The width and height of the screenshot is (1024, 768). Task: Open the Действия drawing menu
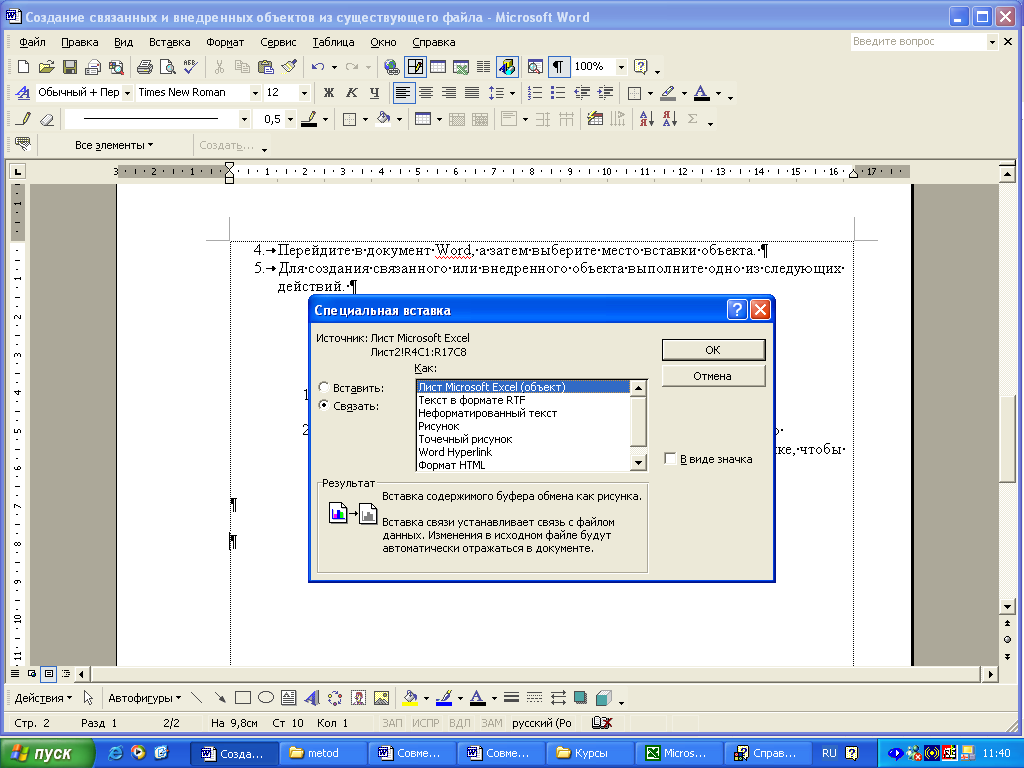[43, 698]
